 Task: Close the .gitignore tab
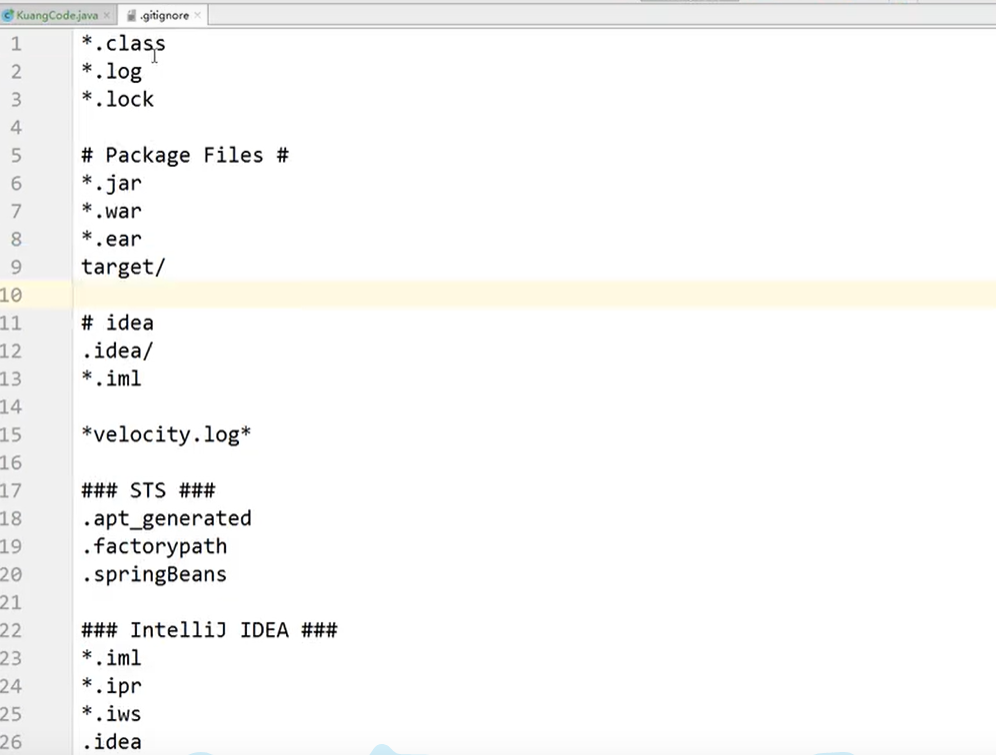[198, 15]
